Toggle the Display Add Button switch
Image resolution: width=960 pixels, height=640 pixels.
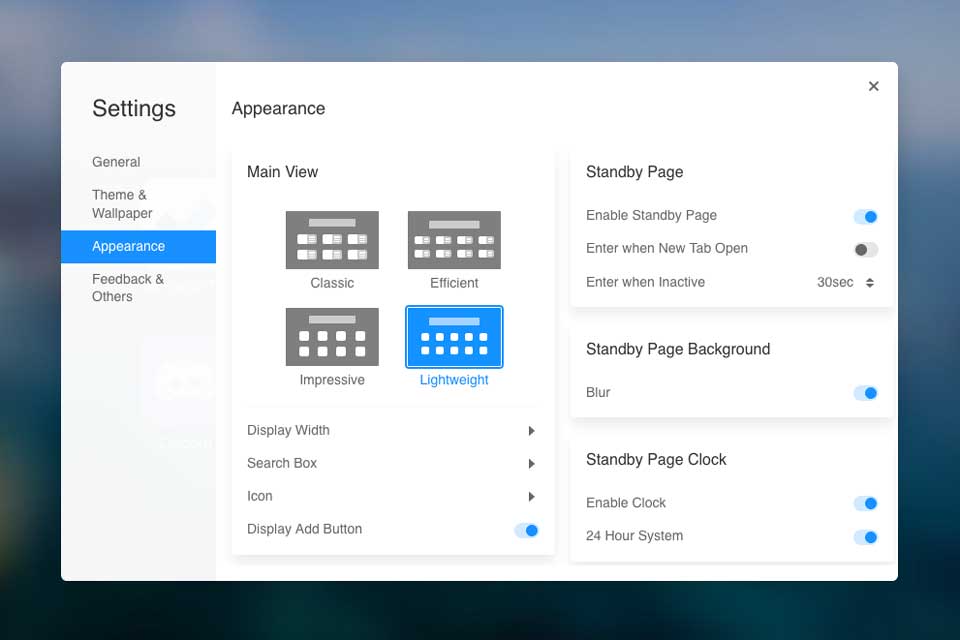point(527,530)
